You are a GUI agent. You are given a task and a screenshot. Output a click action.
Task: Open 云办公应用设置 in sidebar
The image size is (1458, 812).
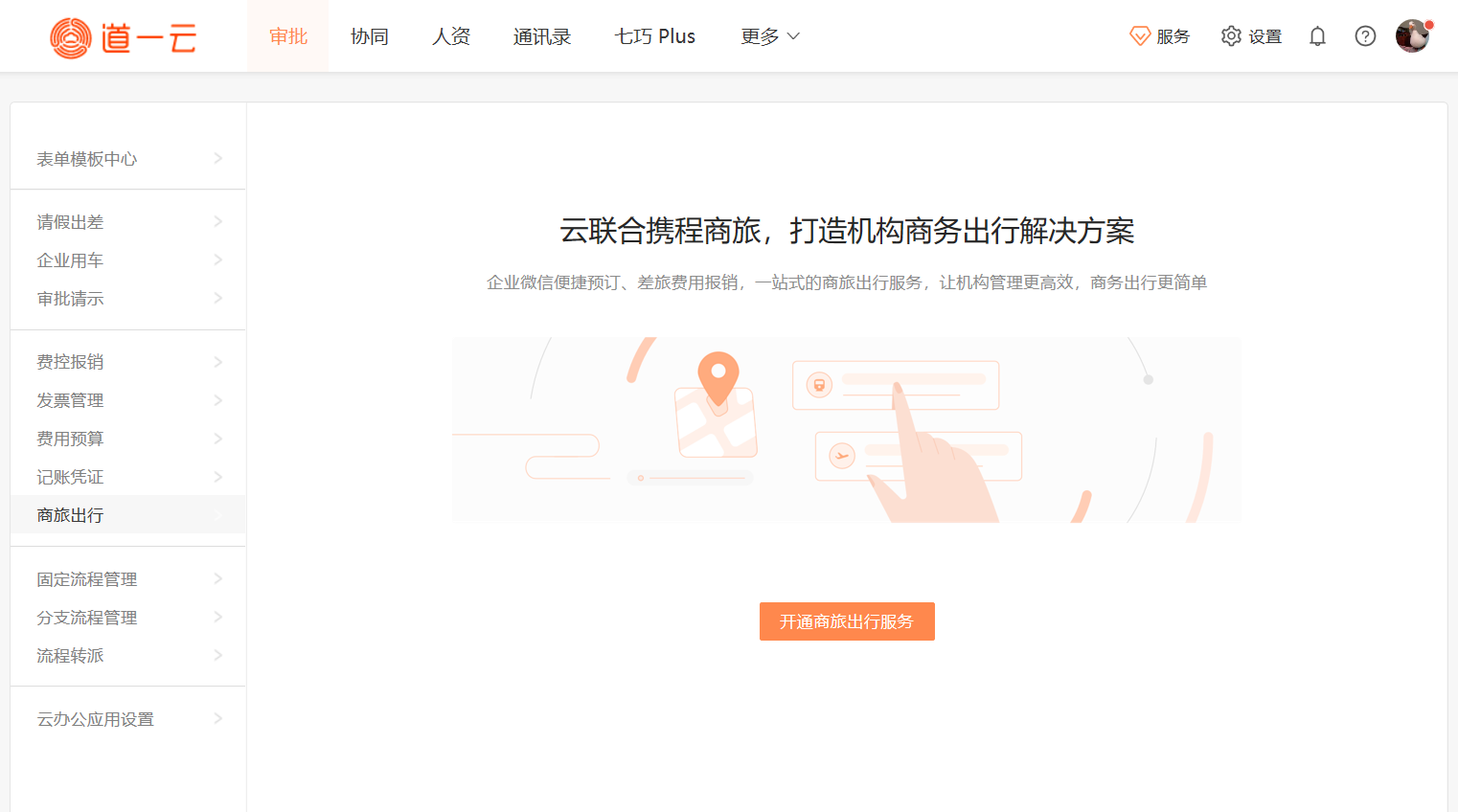tap(128, 718)
